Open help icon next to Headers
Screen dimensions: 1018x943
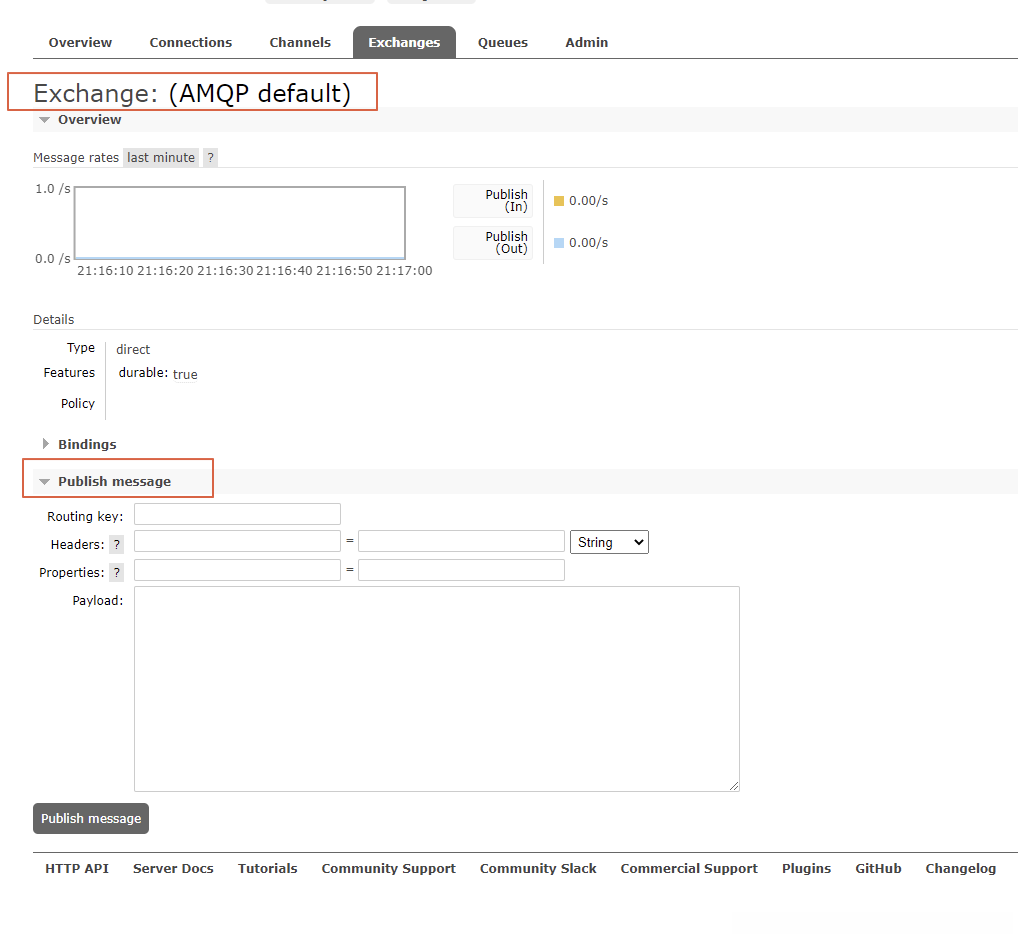(116, 544)
